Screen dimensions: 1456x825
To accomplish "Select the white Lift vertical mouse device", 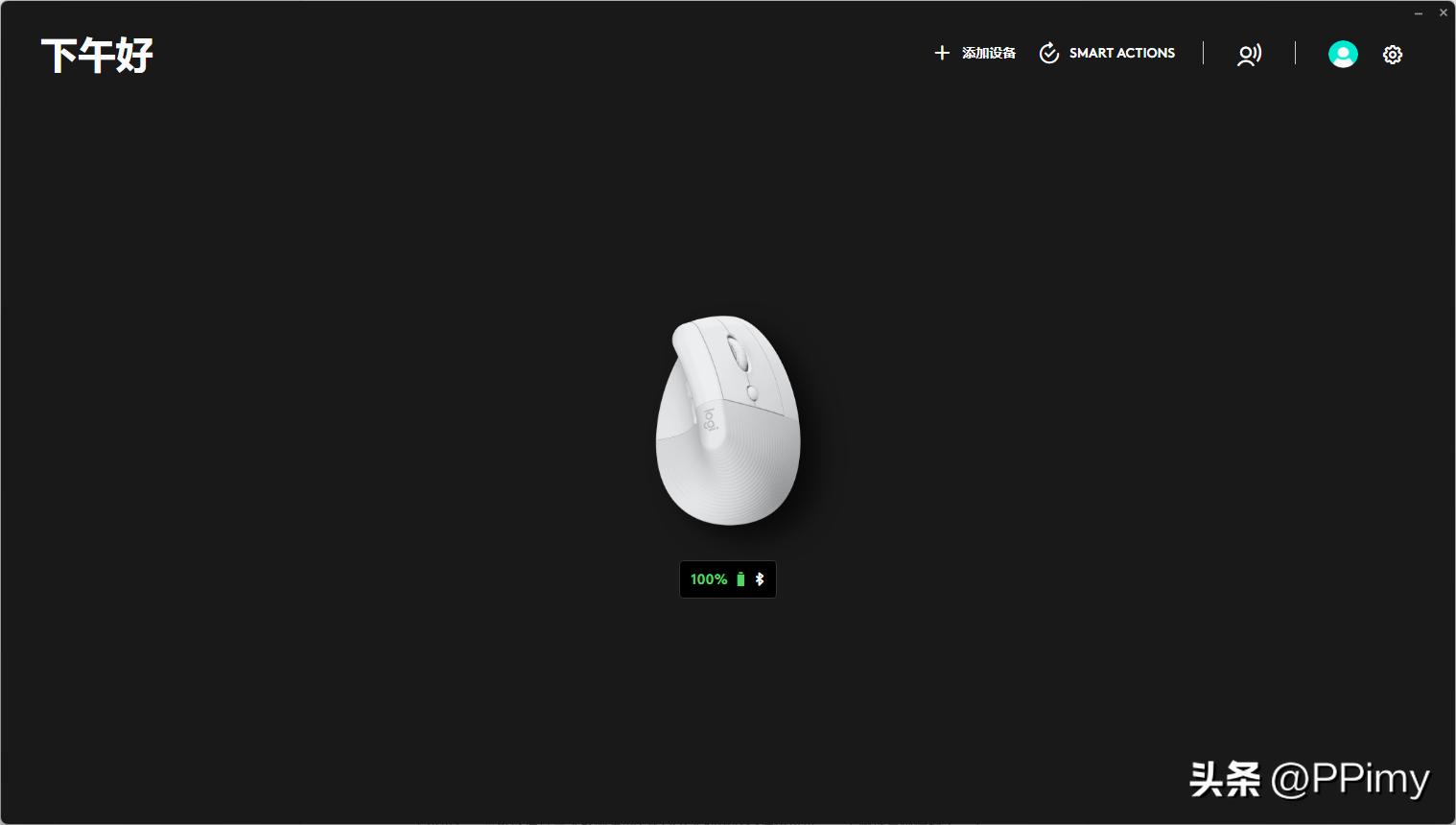I will [x=728, y=420].
